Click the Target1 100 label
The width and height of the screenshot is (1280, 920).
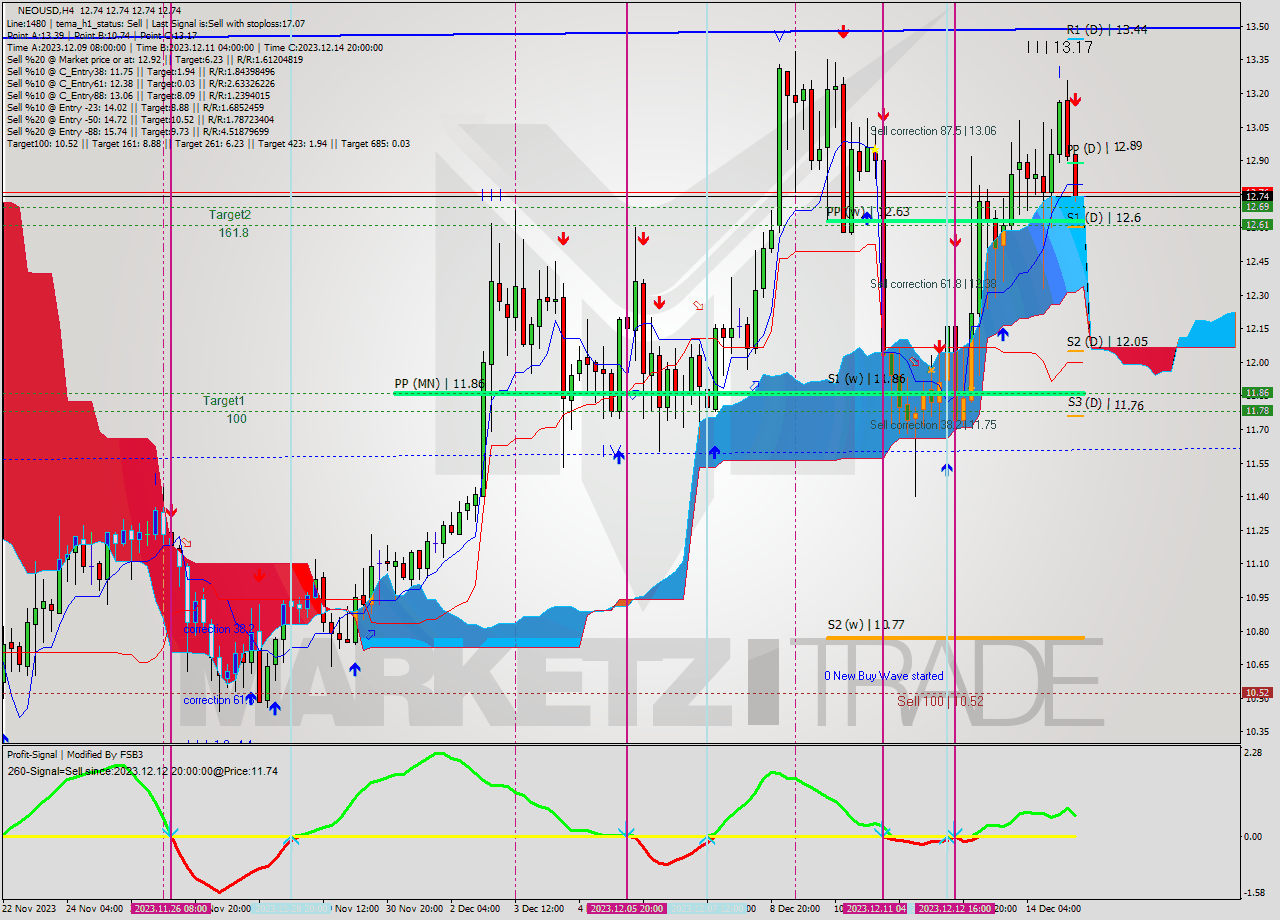coord(224,409)
